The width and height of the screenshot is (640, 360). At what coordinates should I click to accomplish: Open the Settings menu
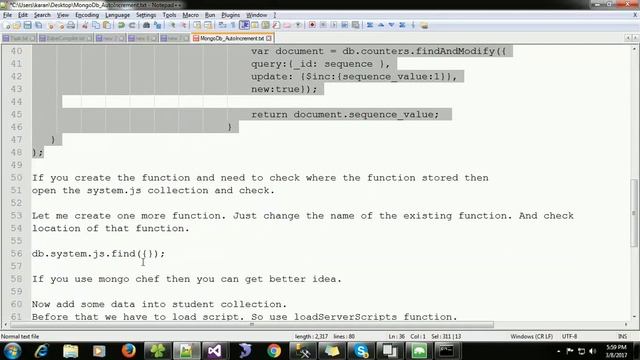[x=146, y=15]
